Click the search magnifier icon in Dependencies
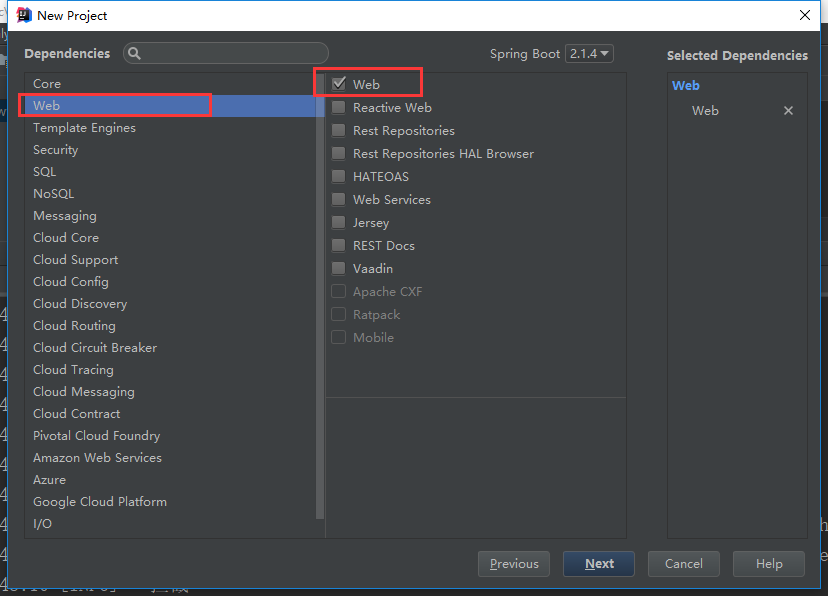 pyautogui.click(x=134, y=53)
